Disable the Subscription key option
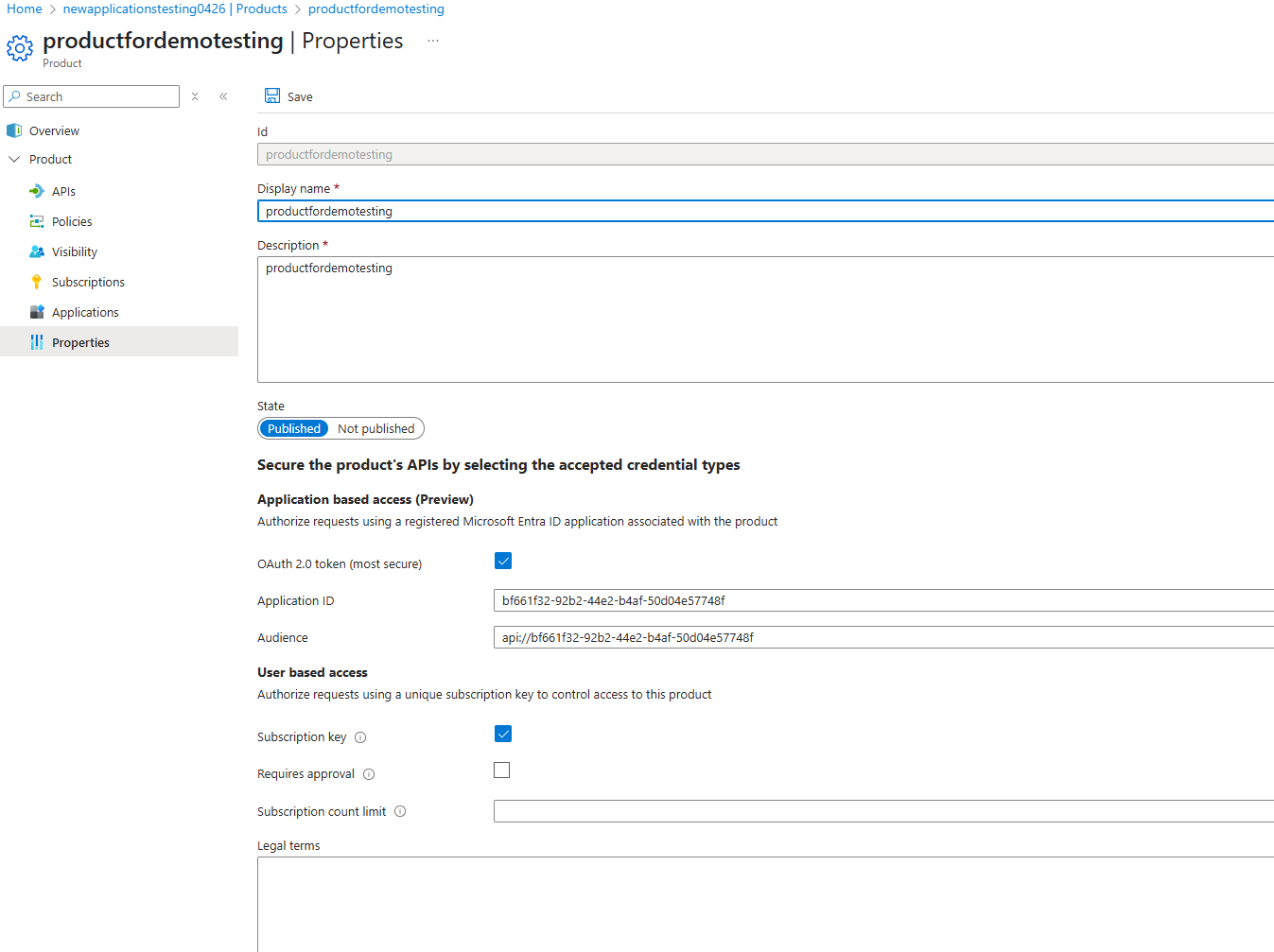Image resolution: width=1274 pixels, height=952 pixels. tap(502, 734)
